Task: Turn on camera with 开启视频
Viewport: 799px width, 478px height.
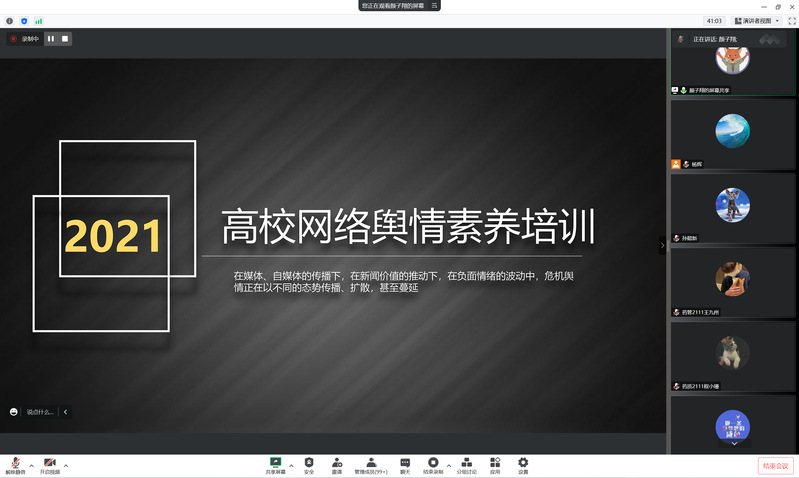Action: (50, 464)
